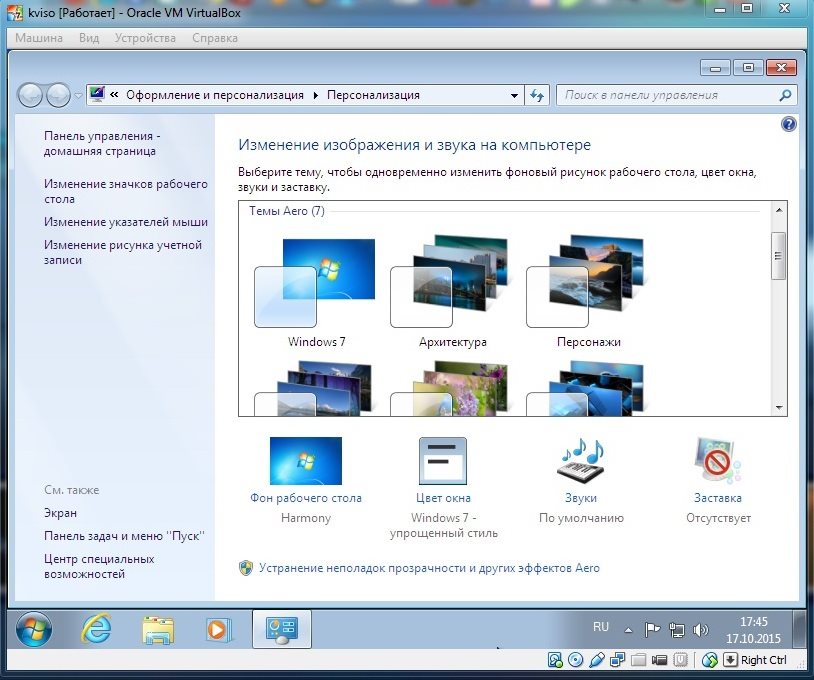Click the blue help question mark

788,124
